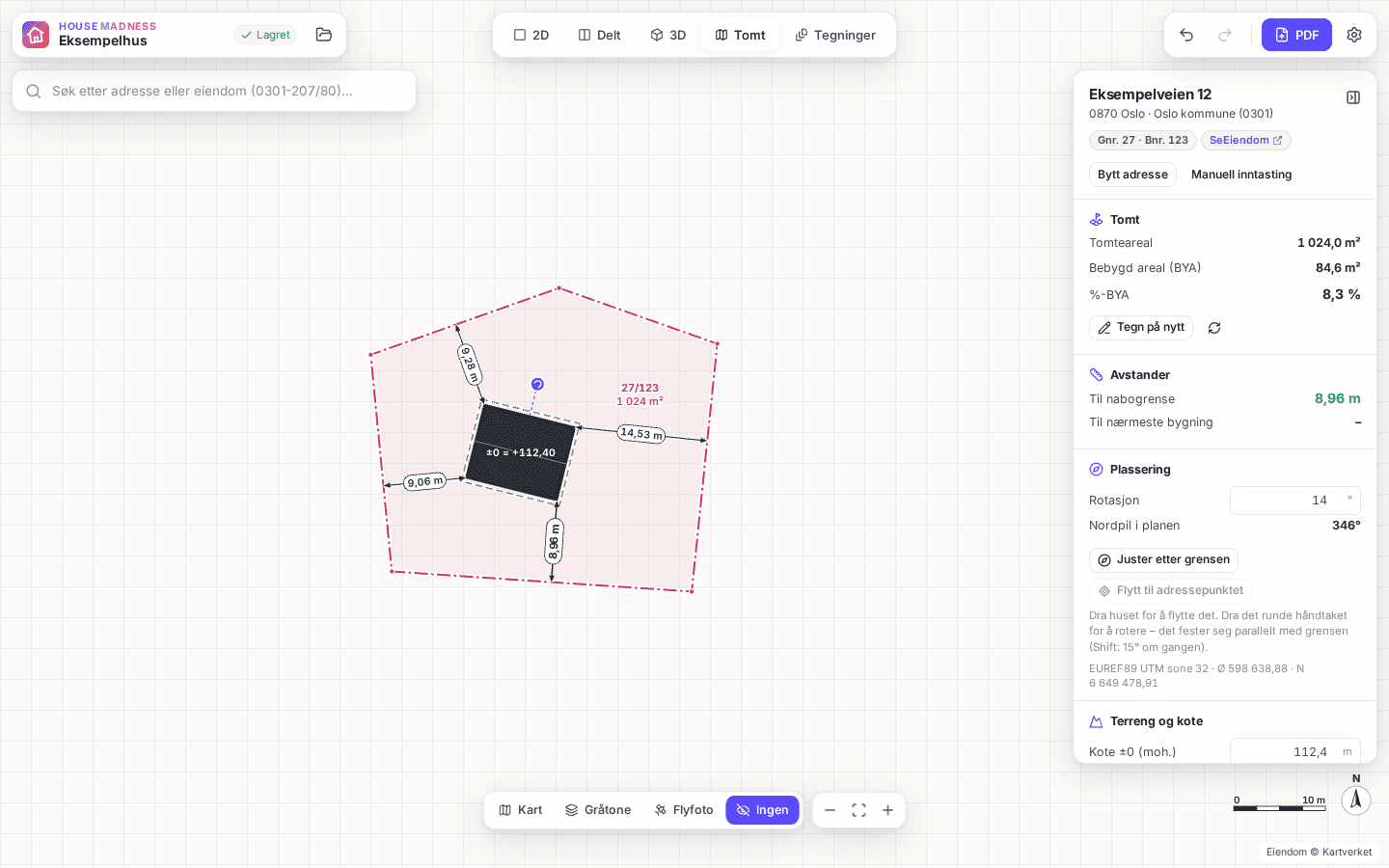This screenshot has height=868, width=1389.
Task: Click the Eiendom © Kartverket attribution
Action: [x=1319, y=853]
